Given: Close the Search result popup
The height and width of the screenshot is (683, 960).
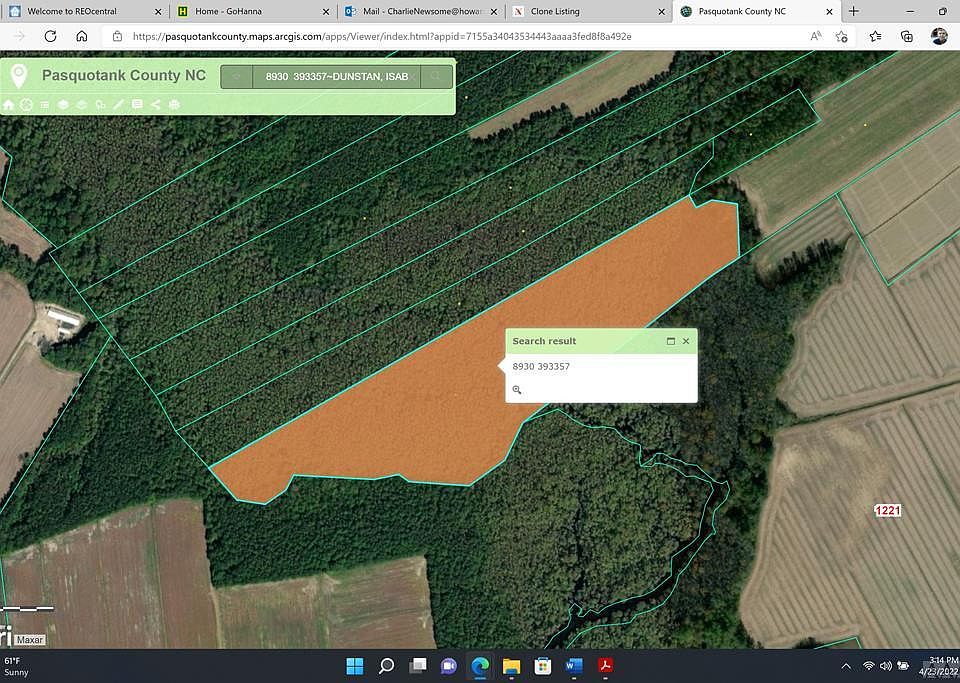Looking at the screenshot, I should click(686, 341).
